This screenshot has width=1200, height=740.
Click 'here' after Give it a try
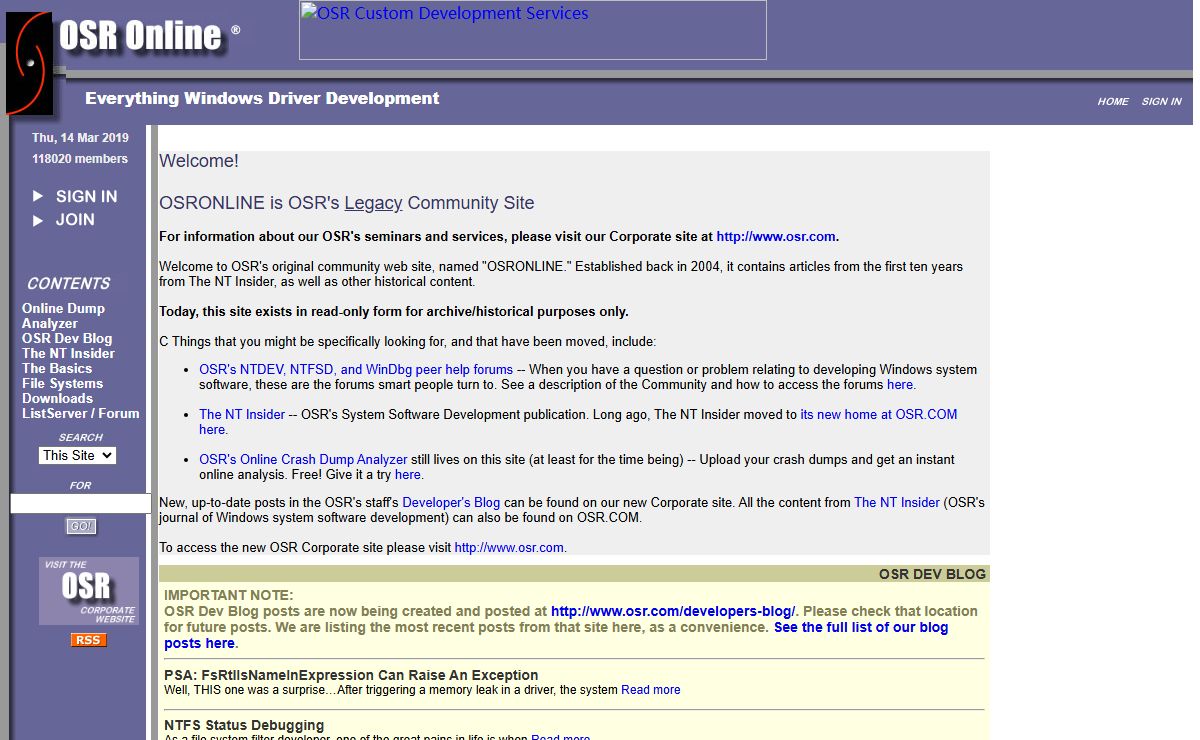click(x=408, y=474)
